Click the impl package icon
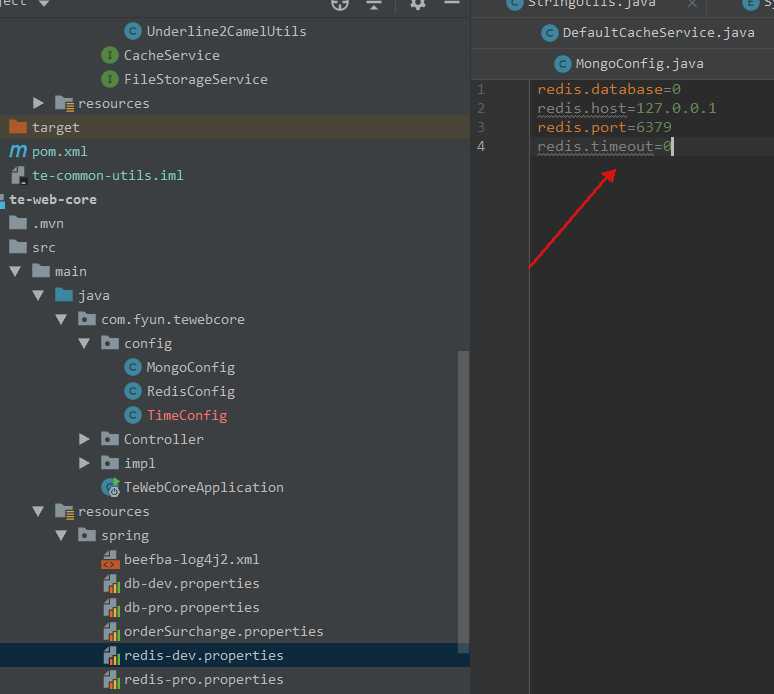Screen dimensions: 774x694 (110, 463)
